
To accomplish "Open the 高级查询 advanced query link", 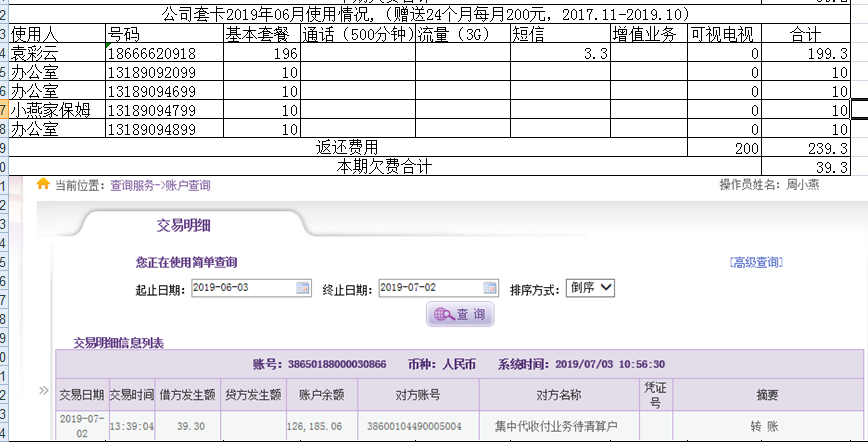I will click(756, 263).
